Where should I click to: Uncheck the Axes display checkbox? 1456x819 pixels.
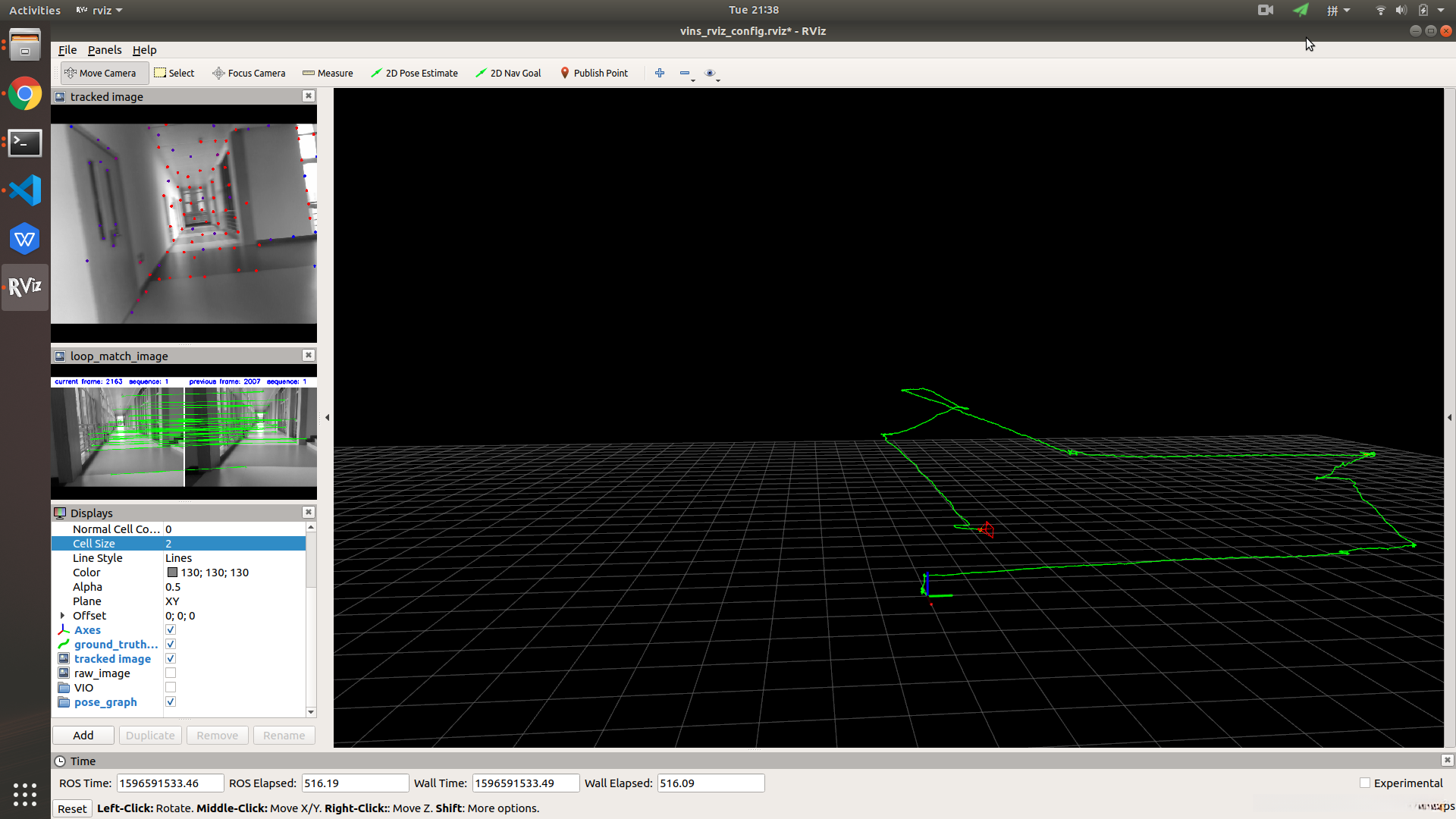[171, 630]
